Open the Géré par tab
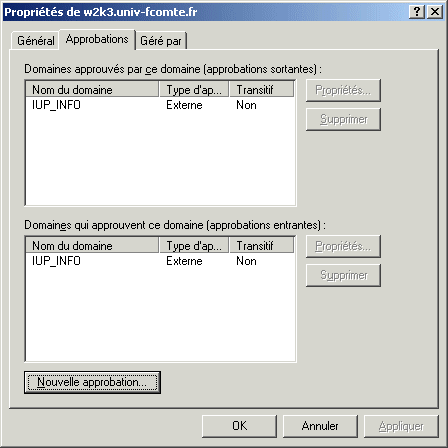 (x=161, y=41)
